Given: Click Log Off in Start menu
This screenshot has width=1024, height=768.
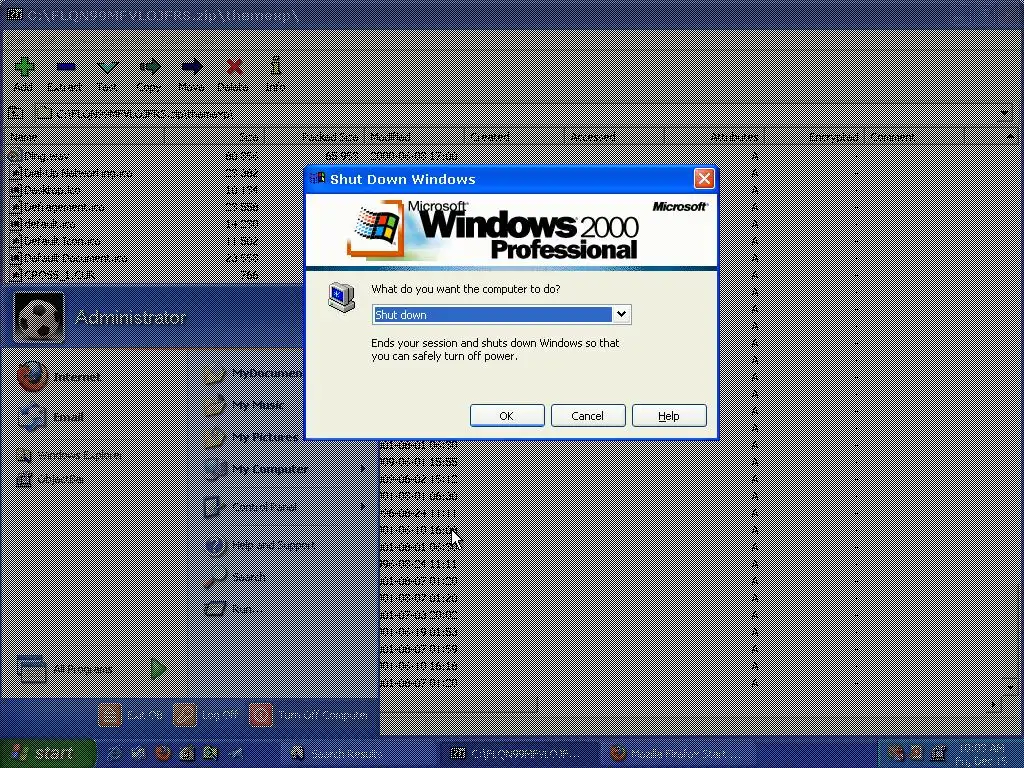Looking at the screenshot, I should [x=206, y=715].
